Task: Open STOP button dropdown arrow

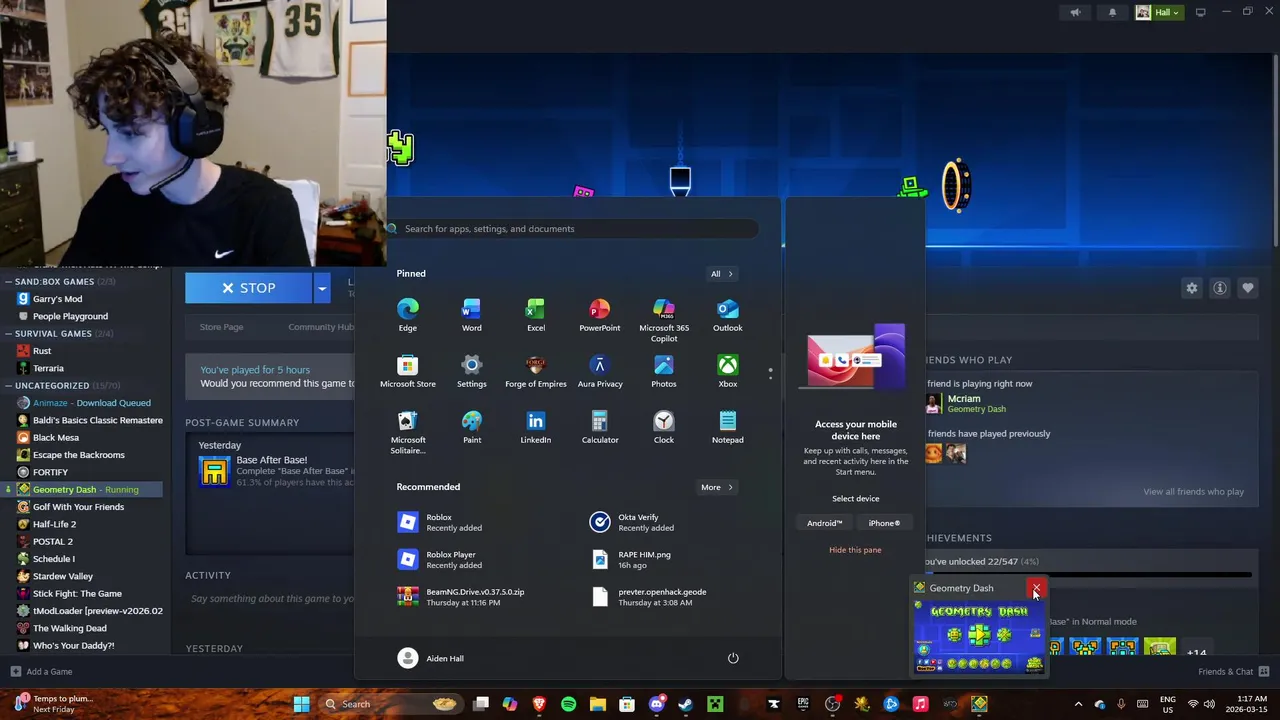Action: pos(322,288)
